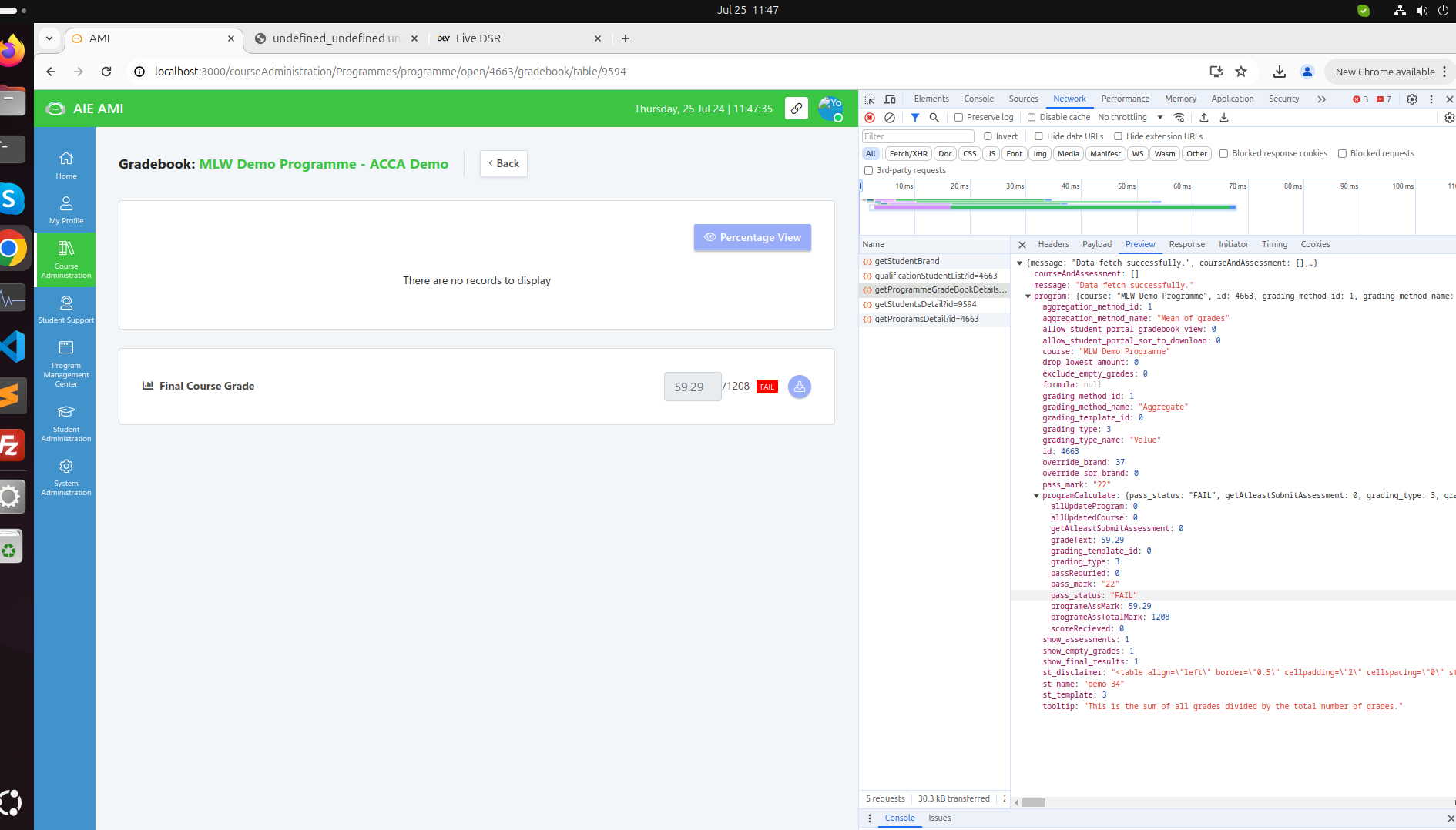The image size is (1456, 830).
Task: Click the Back button
Action: (x=504, y=164)
